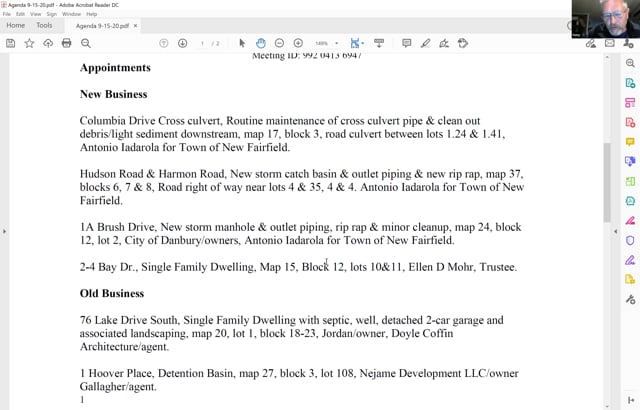Go to next page arrow

pos(182,43)
